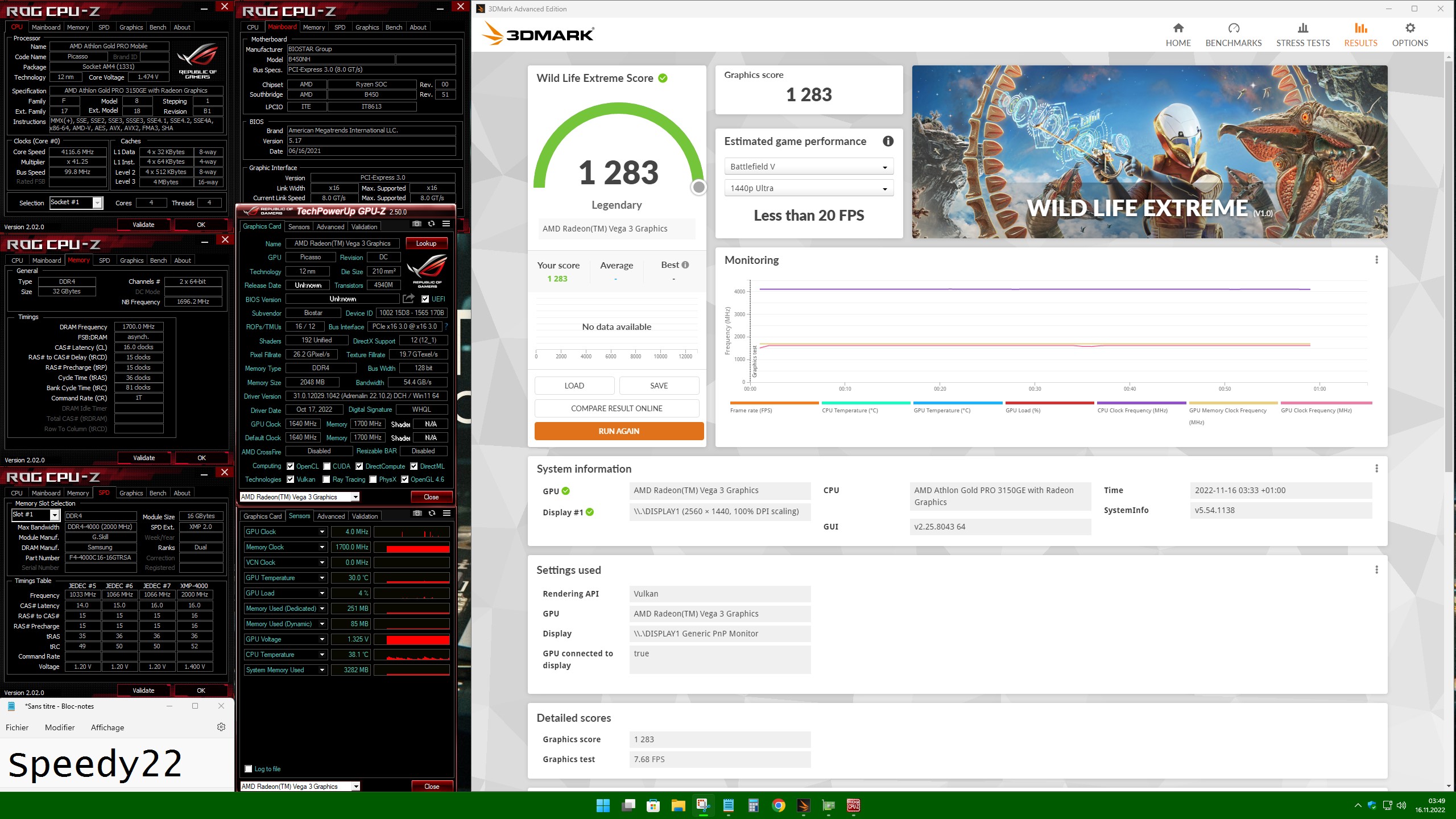Switch to Validation tab in GPU-Z Sensors window
This screenshot has width=1456, height=819.
point(365,516)
